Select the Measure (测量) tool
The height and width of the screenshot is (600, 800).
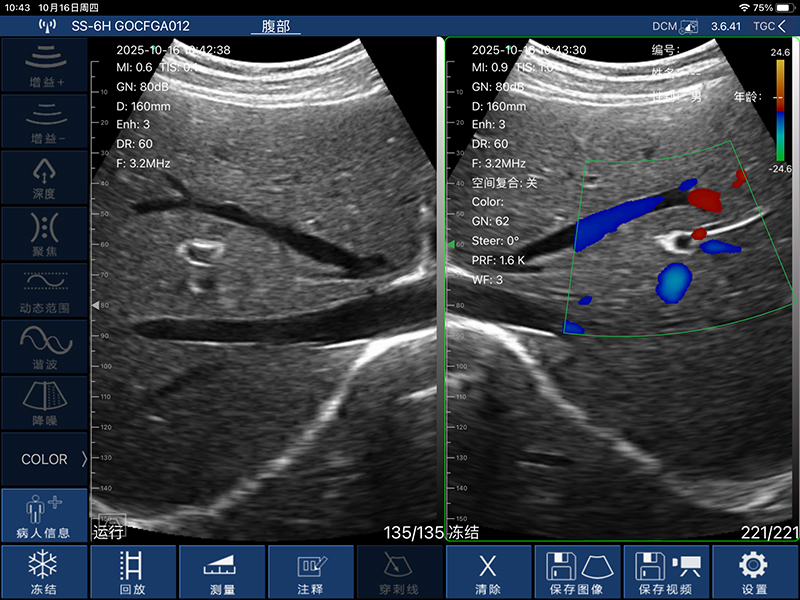(x=222, y=572)
